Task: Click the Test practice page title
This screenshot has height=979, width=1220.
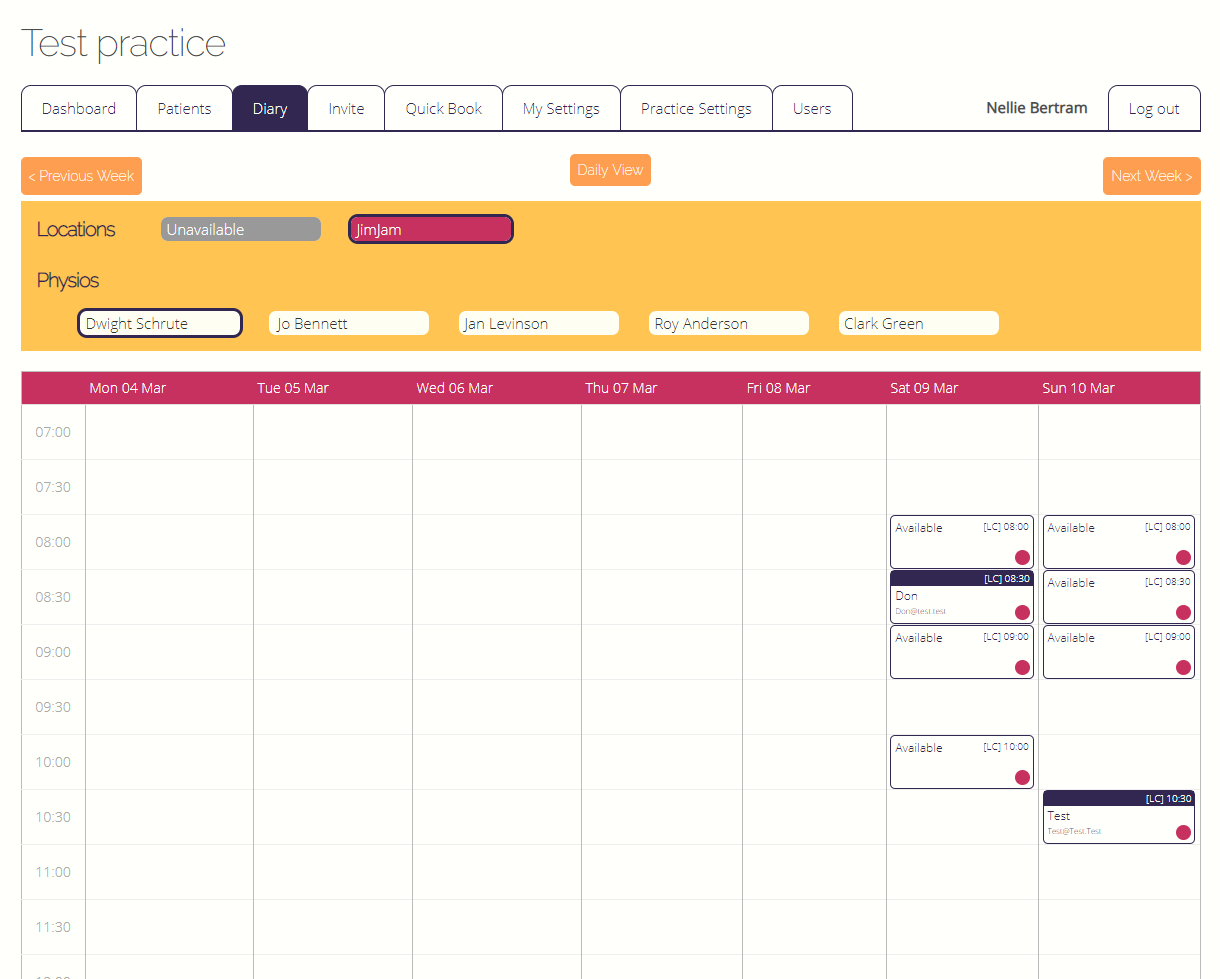Action: pyautogui.click(x=124, y=43)
